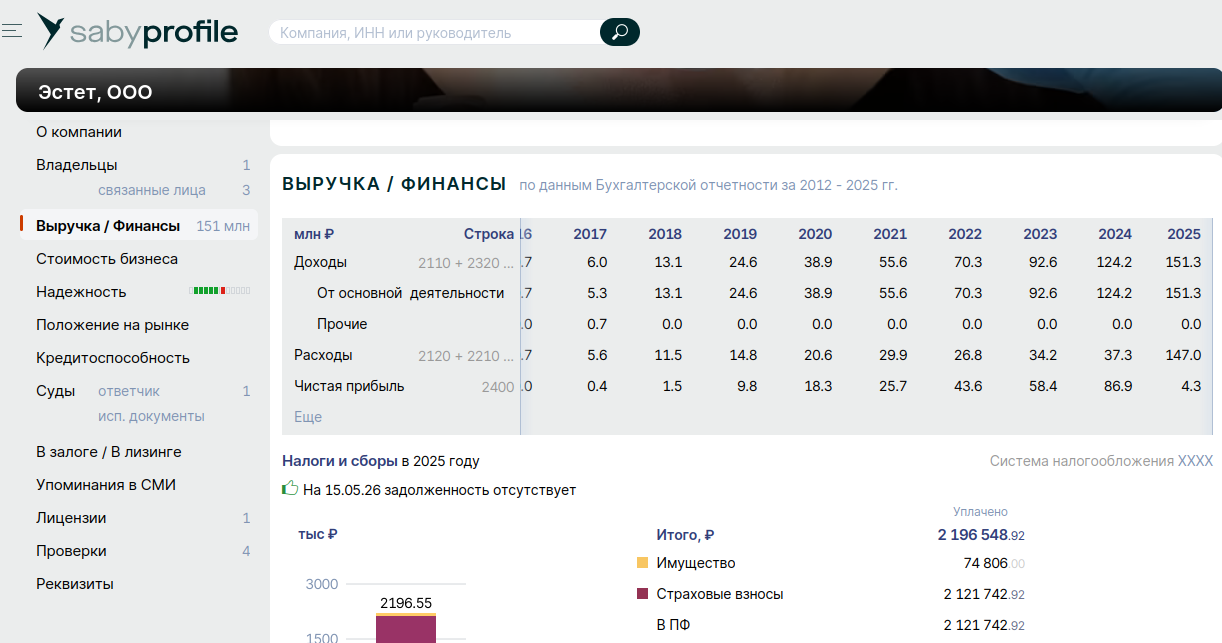
Task: Click the search magnifier button
Action: (x=620, y=32)
